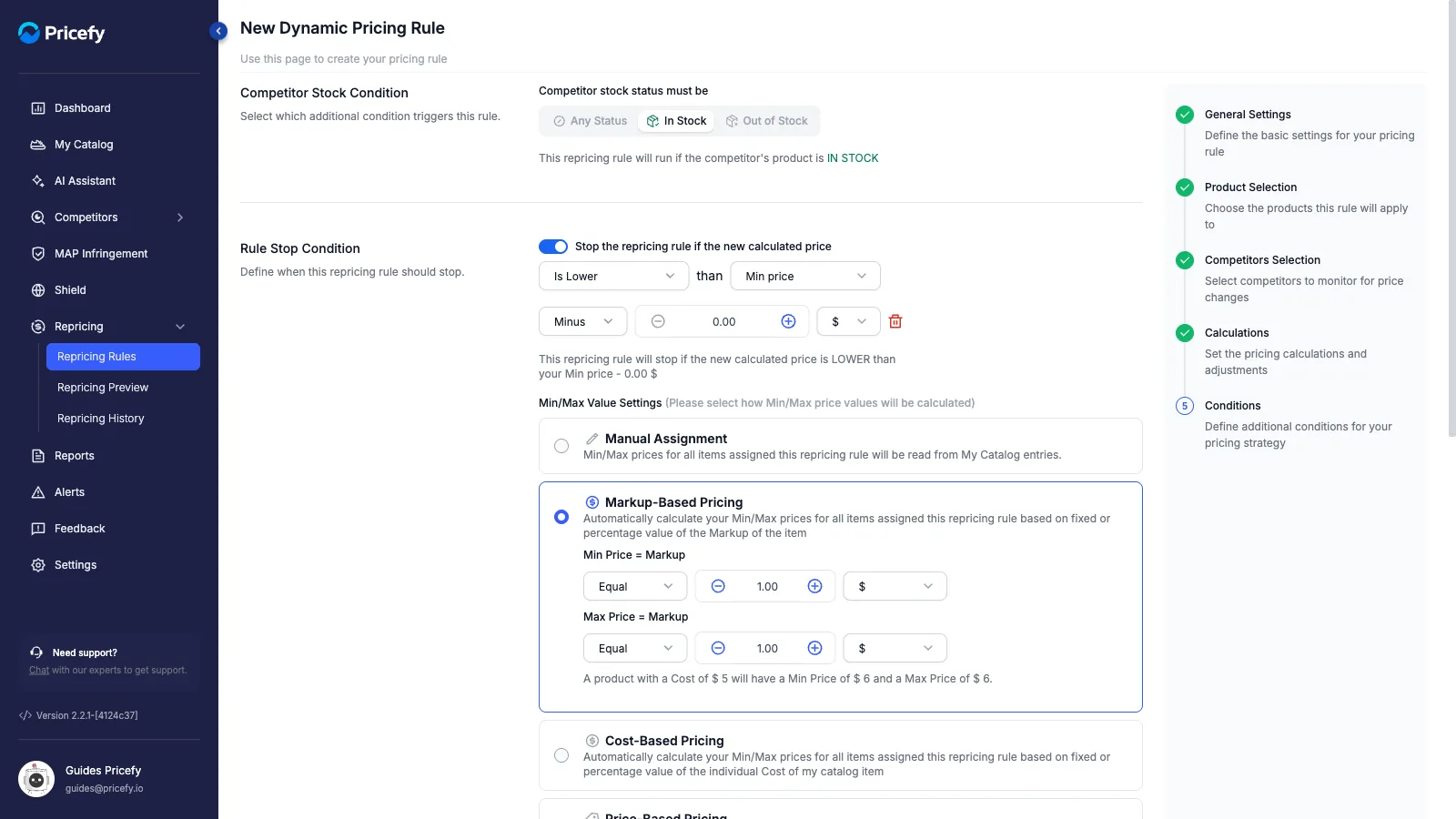Click the page vertical scrollbar
The width and height of the screenshot is (1456, 819).
[x=1452, y=218]
